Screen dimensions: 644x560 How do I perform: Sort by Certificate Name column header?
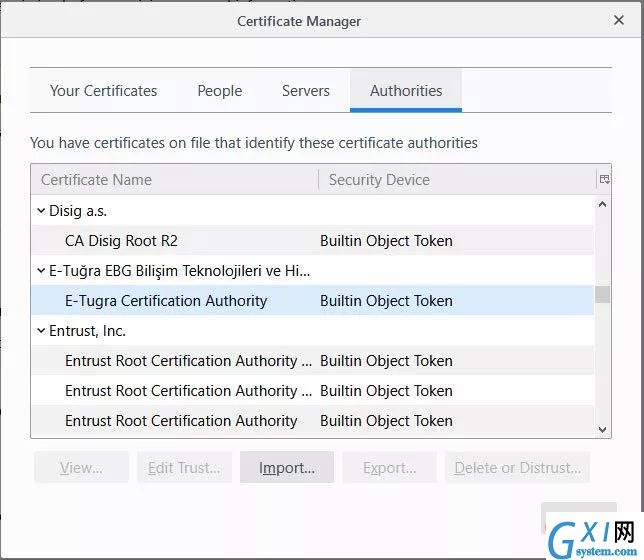point(175,180)
